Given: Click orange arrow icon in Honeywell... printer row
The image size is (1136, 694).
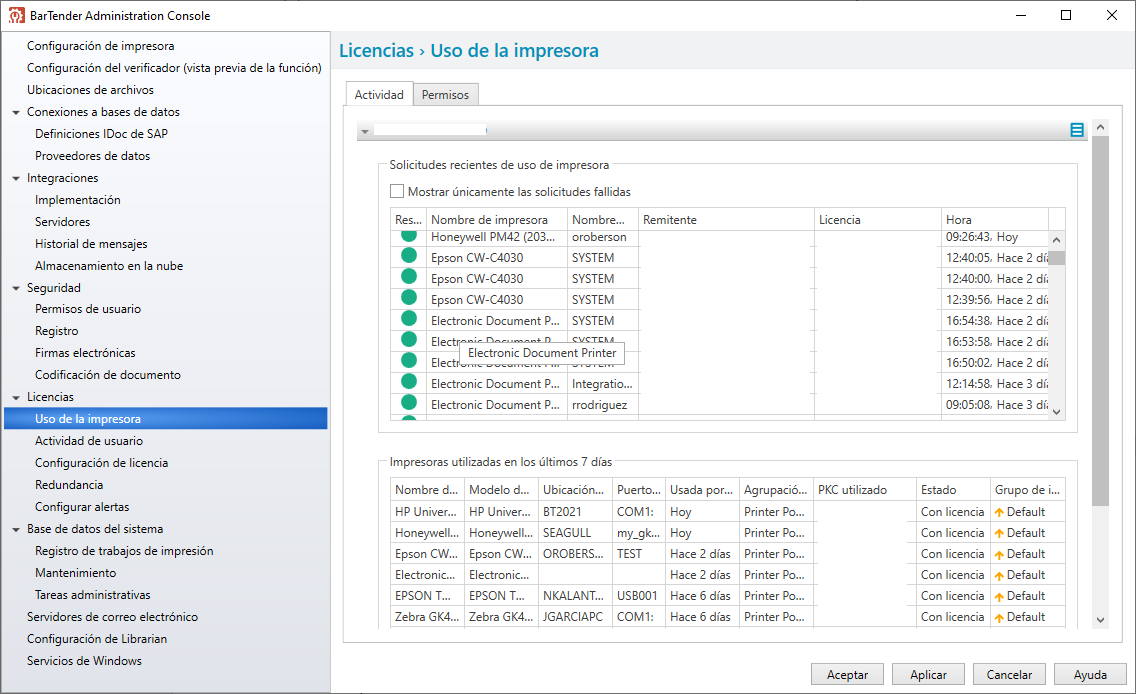Looking at the screenshot, I should point(999,533).
